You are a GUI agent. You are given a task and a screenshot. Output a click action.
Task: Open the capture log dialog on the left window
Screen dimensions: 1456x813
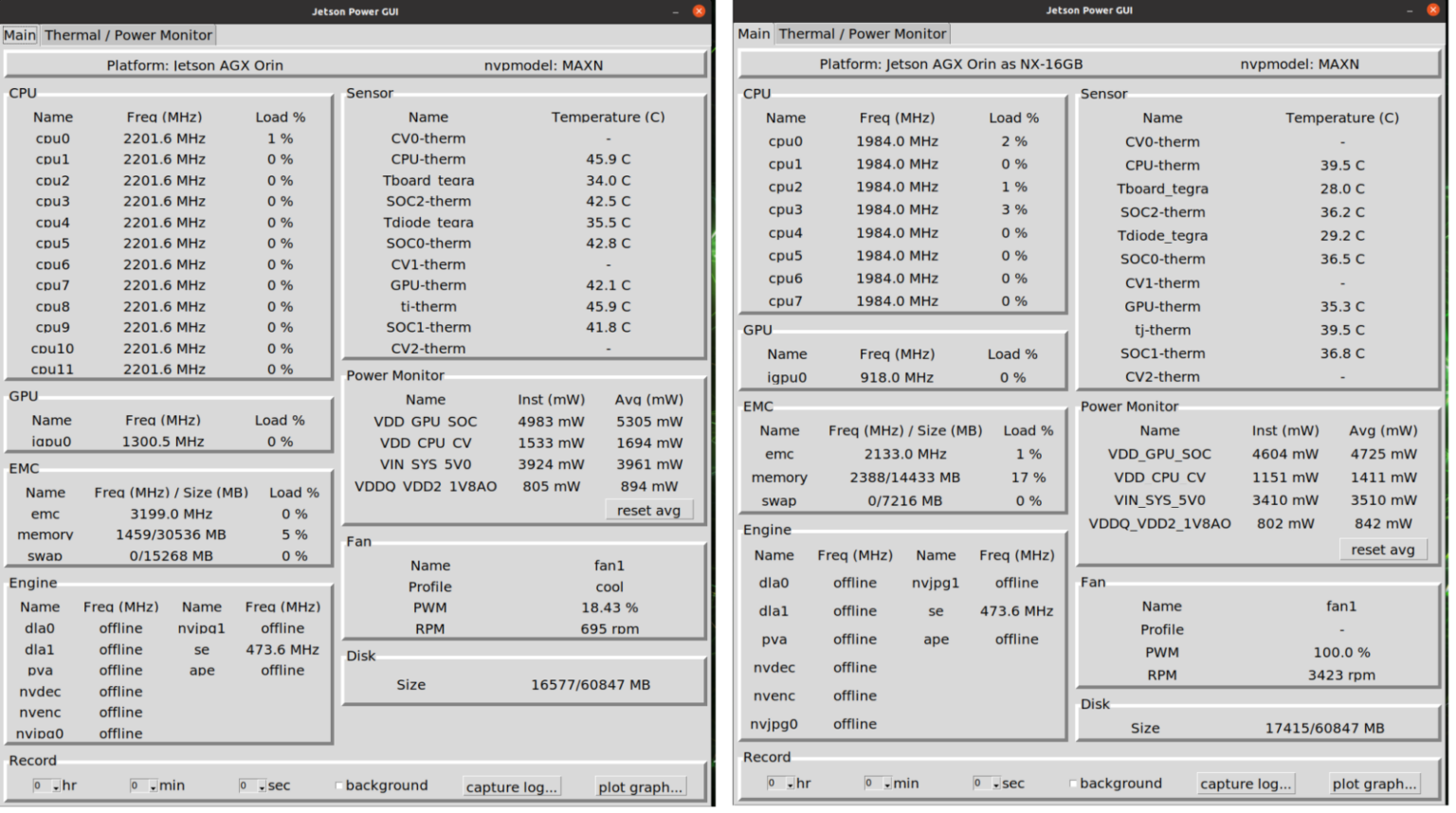pos(512,786)
